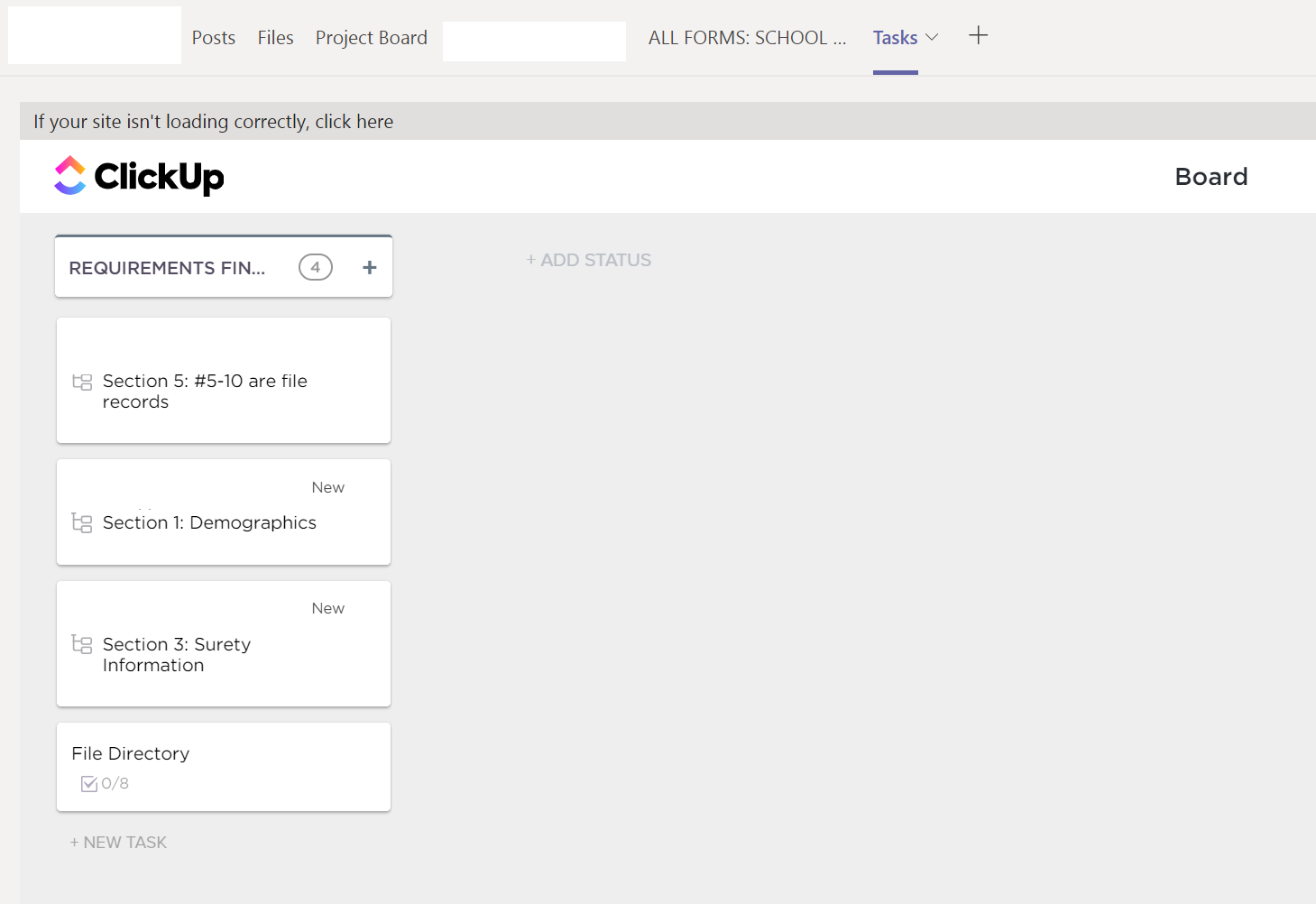The height and width of the screenshot is (904, 1316).
Task: Open the Project Board tab
Action: pyautogui.click(x=371, y=38)
